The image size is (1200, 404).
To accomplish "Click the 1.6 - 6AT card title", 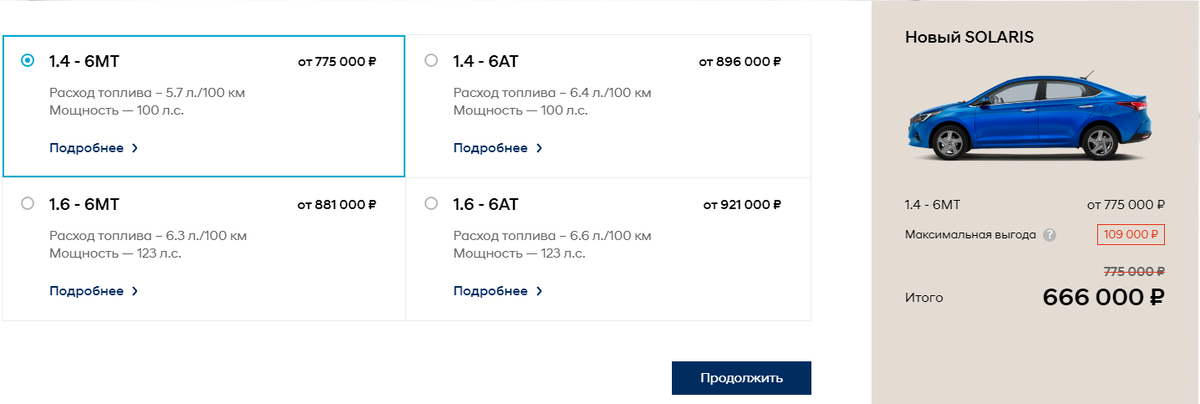I will point(485,204).
